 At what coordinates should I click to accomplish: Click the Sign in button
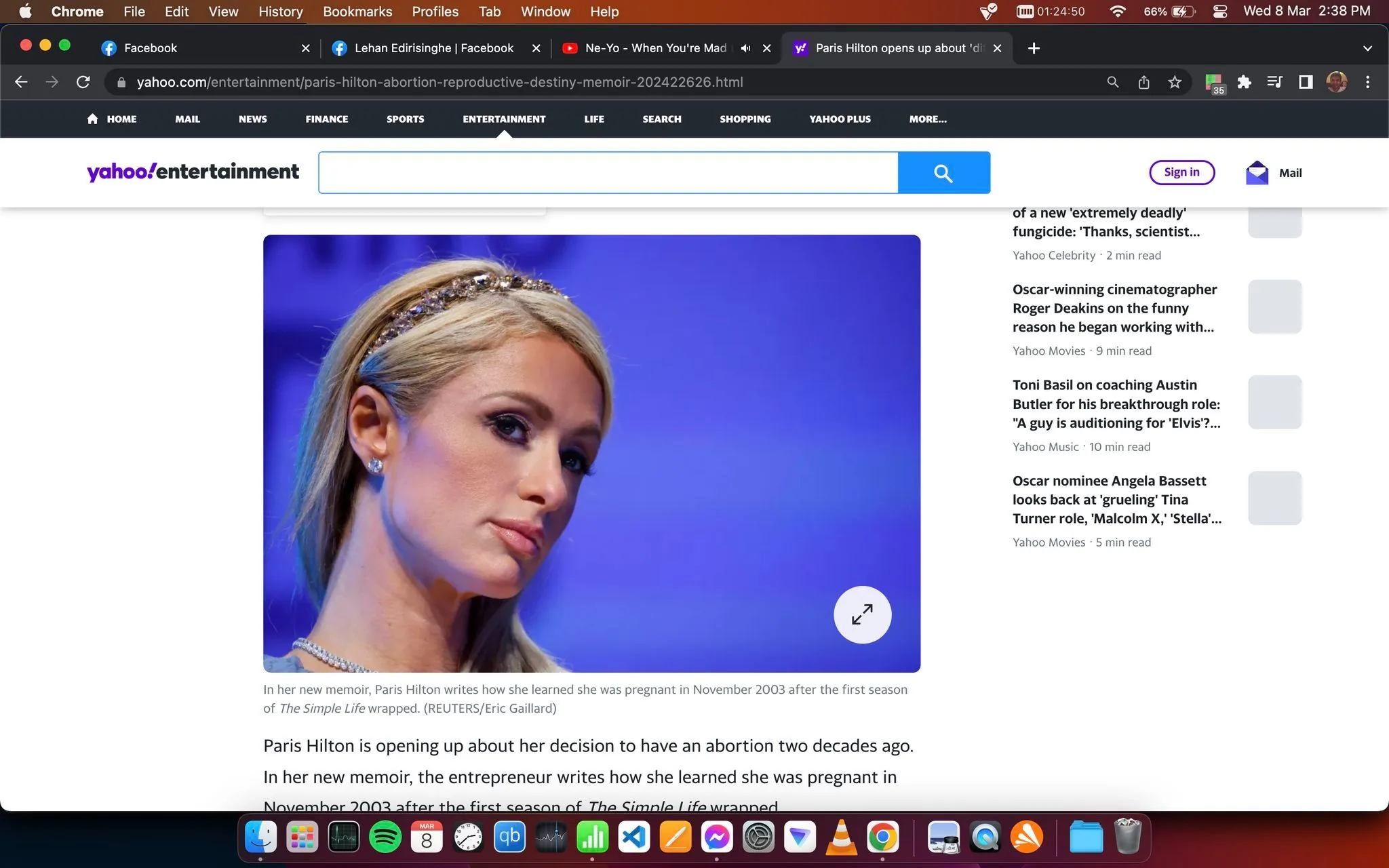1181,172
